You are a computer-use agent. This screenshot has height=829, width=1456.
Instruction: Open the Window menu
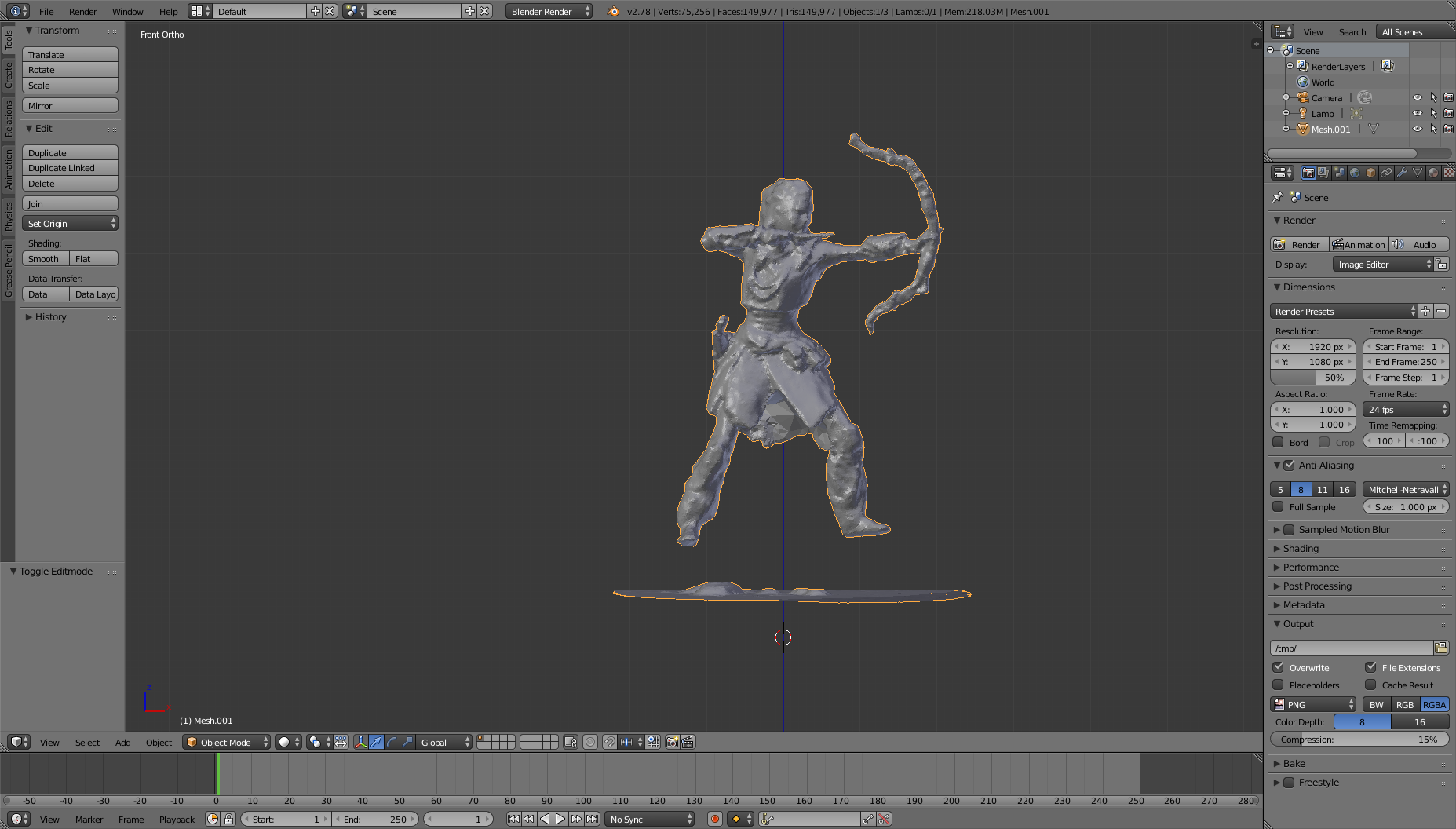[127, 11]
